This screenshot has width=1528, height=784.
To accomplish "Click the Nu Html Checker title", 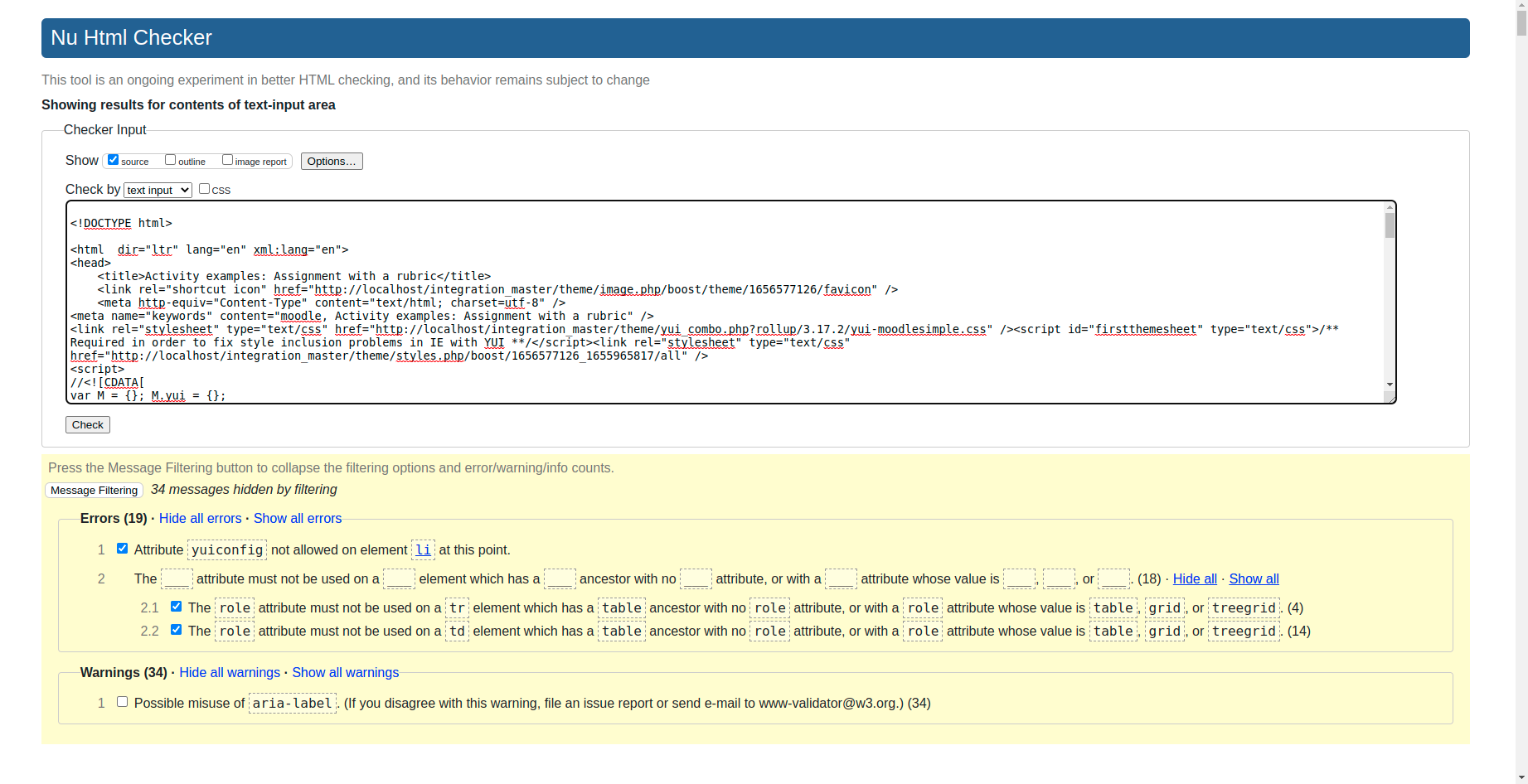I will (x=131, y=37).
